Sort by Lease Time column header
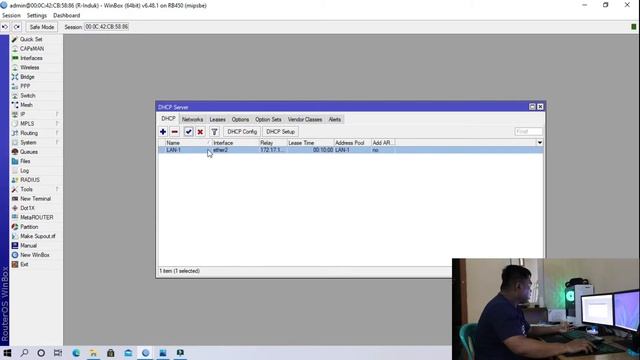Screen dimensions: 640x360 (311, 143)
